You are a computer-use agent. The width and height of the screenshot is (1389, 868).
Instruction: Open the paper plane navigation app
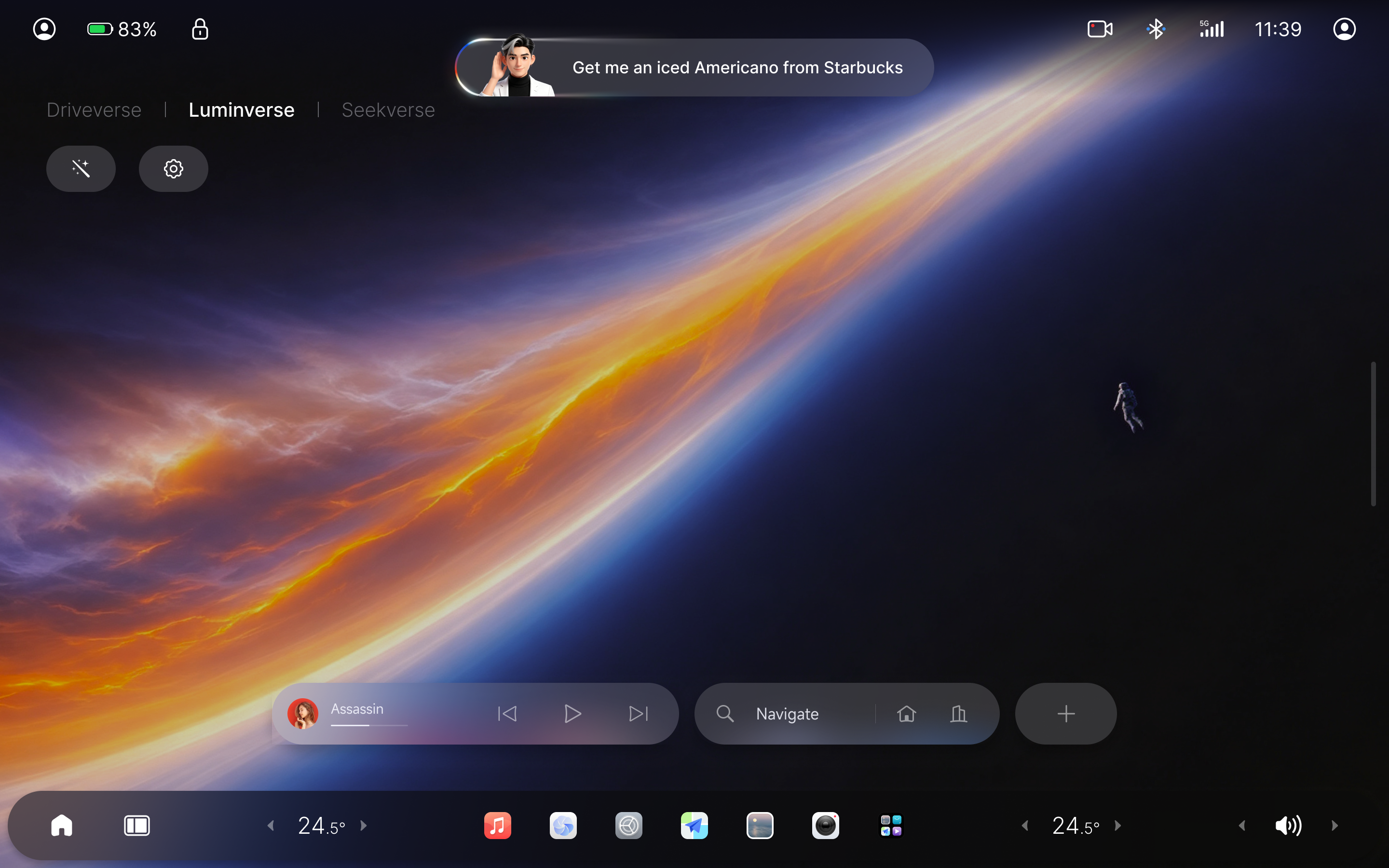coord(694,826)
